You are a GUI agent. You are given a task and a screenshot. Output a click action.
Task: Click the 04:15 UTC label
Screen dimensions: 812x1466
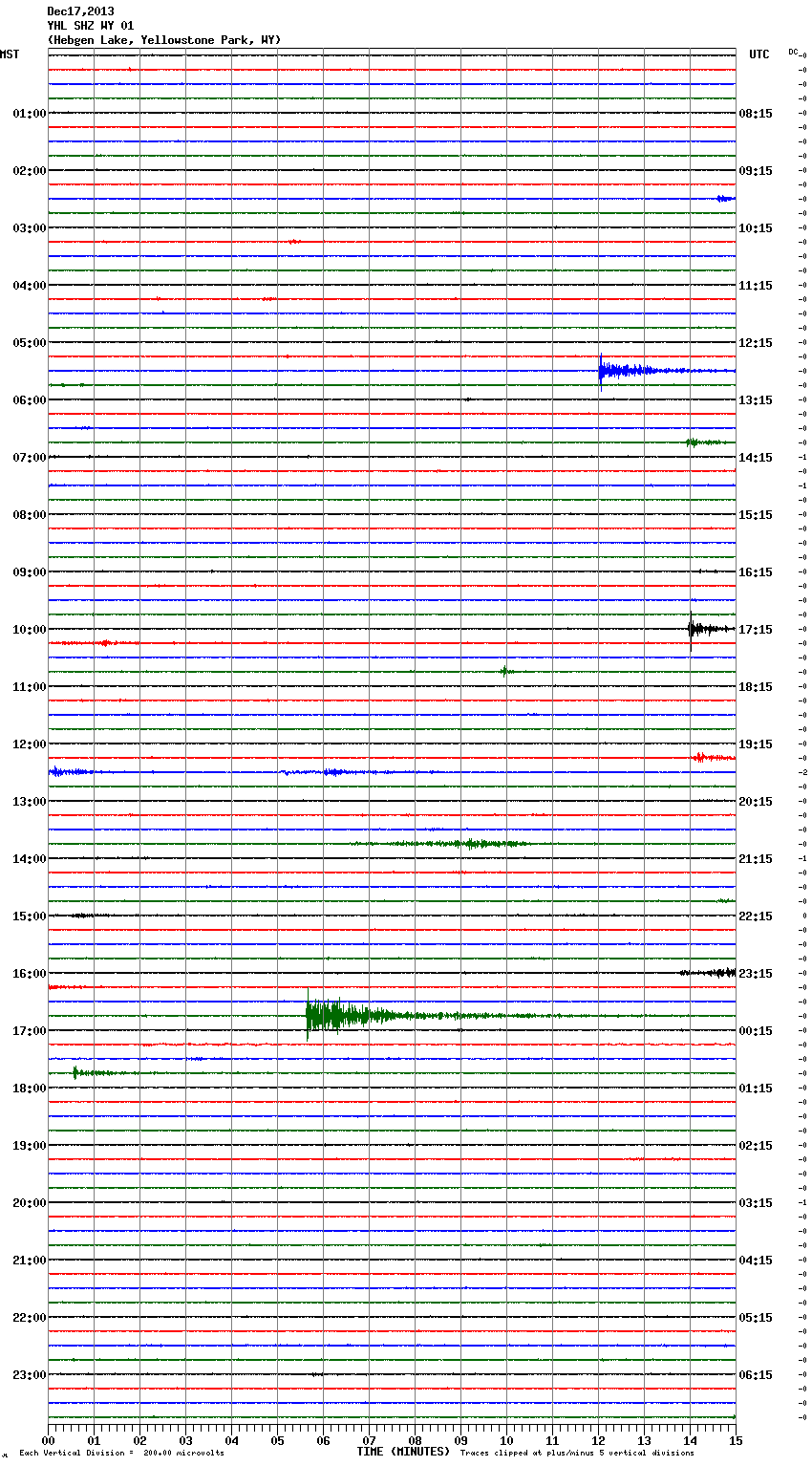756,1261
